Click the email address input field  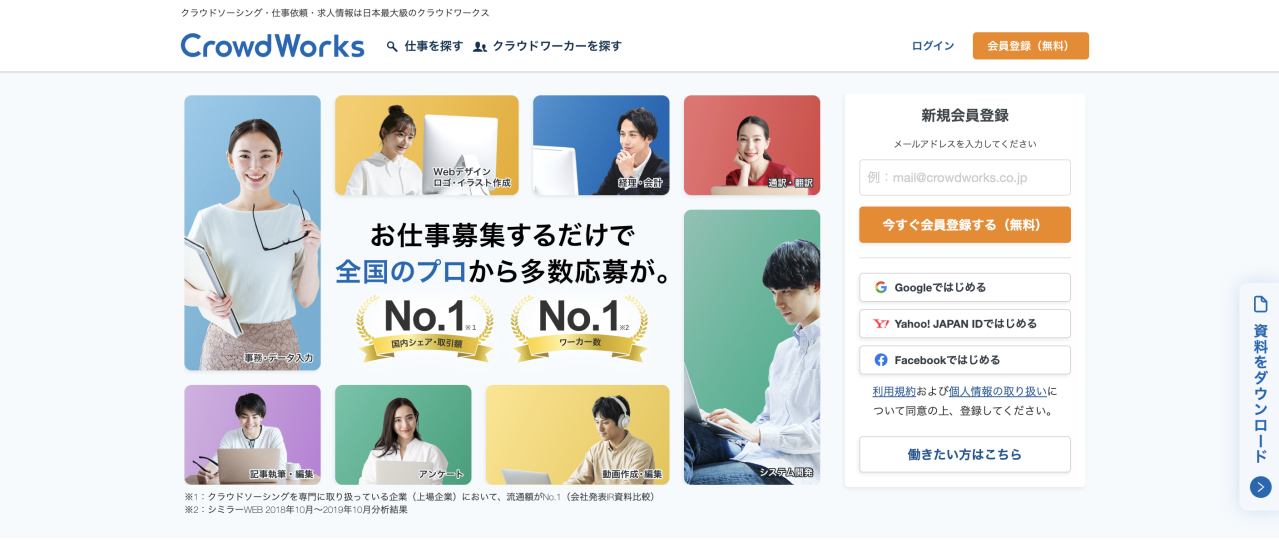click(965, 177)
